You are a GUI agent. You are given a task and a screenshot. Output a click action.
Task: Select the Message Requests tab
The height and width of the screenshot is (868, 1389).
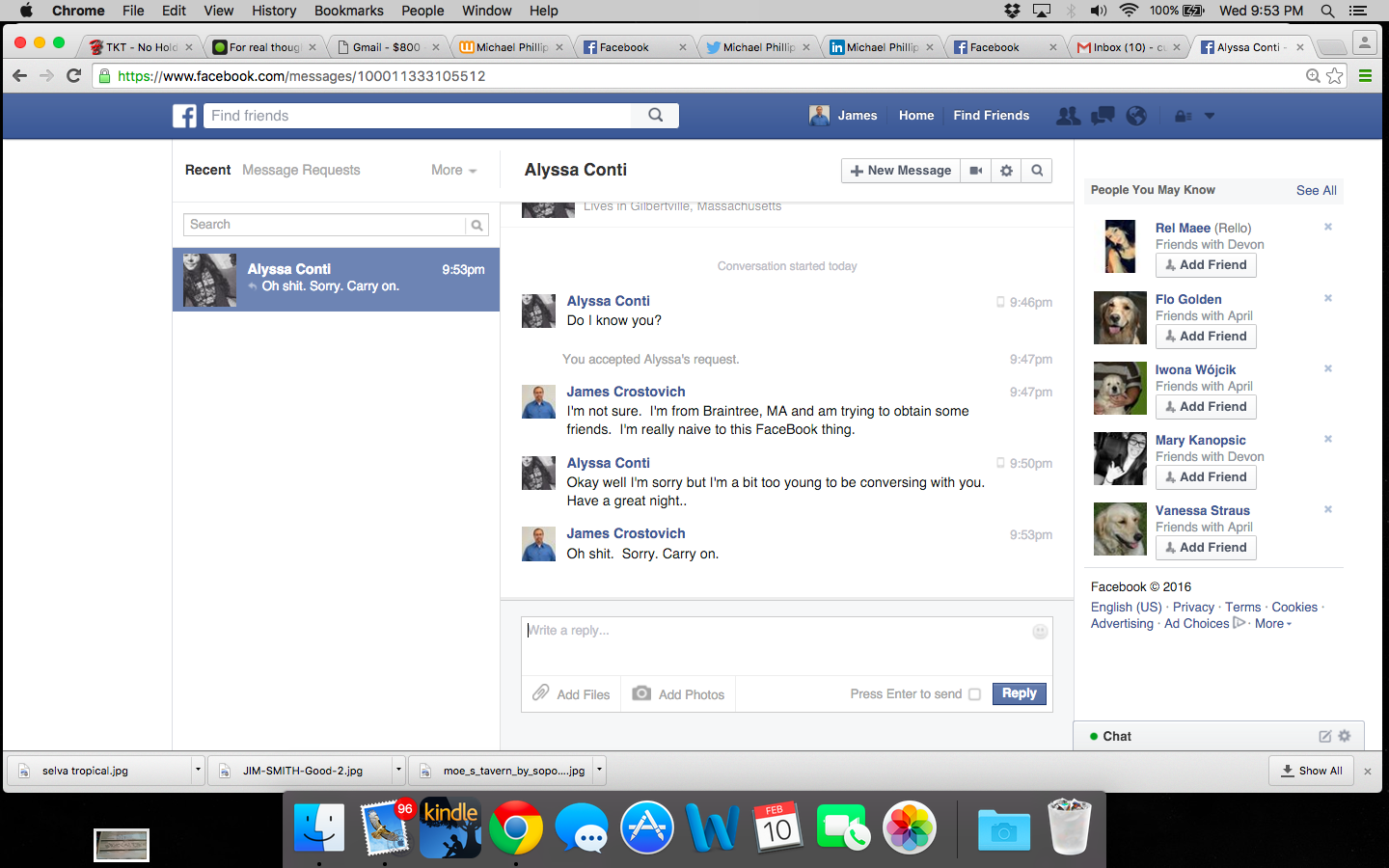click(301, 170)
